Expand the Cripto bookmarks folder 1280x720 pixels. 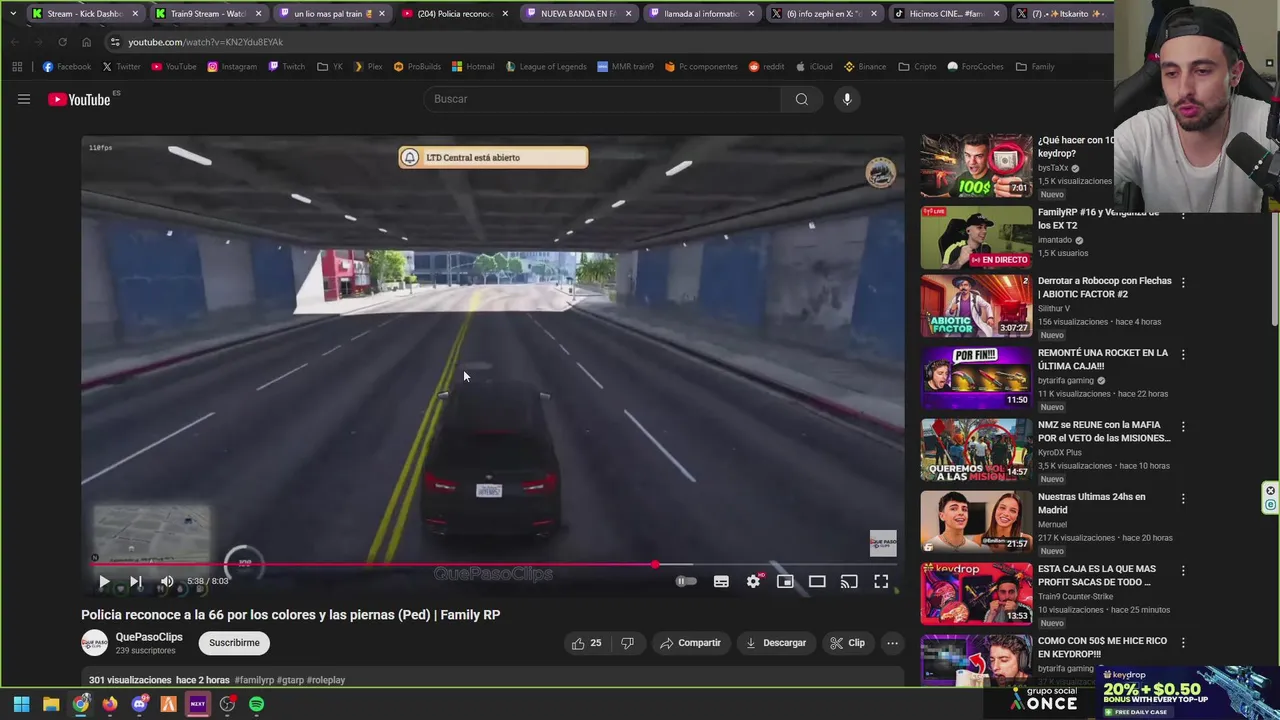tap(917, 67)
